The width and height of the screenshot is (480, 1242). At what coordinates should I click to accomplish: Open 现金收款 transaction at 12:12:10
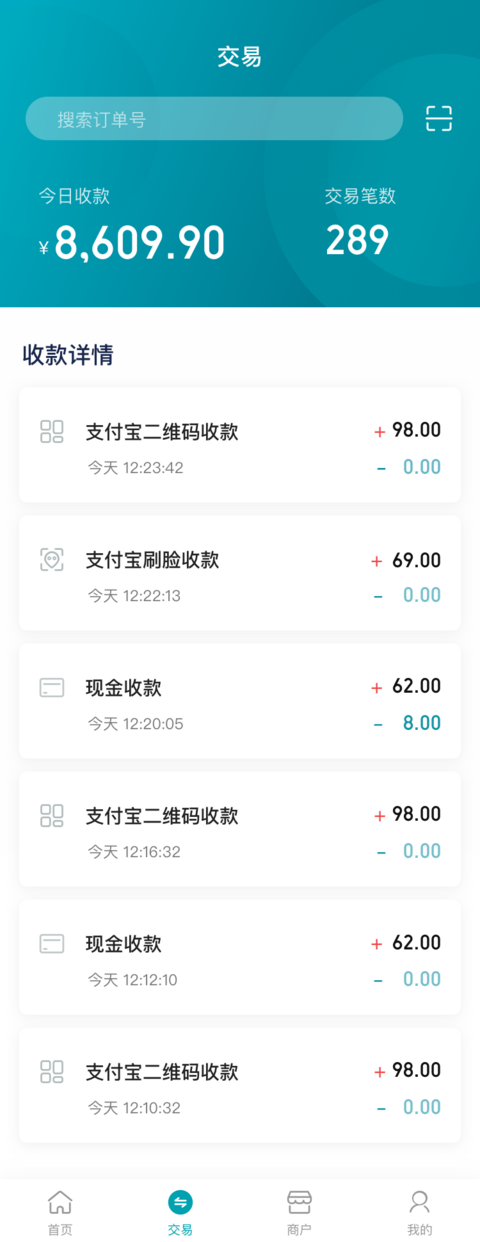(240, 957)
